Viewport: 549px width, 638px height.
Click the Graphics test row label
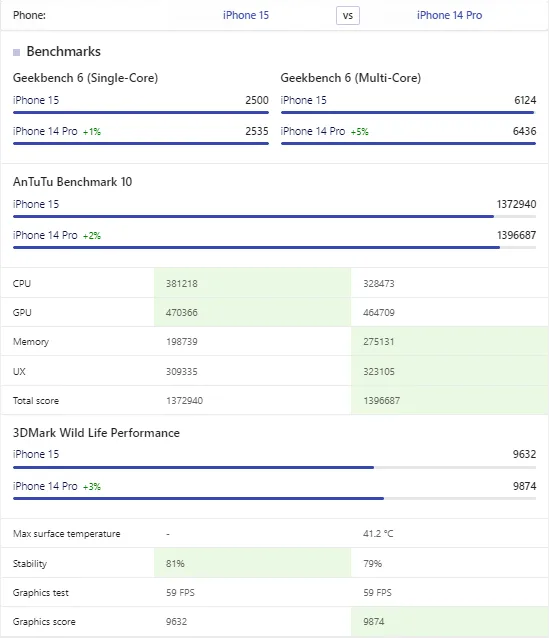[41, 592]
